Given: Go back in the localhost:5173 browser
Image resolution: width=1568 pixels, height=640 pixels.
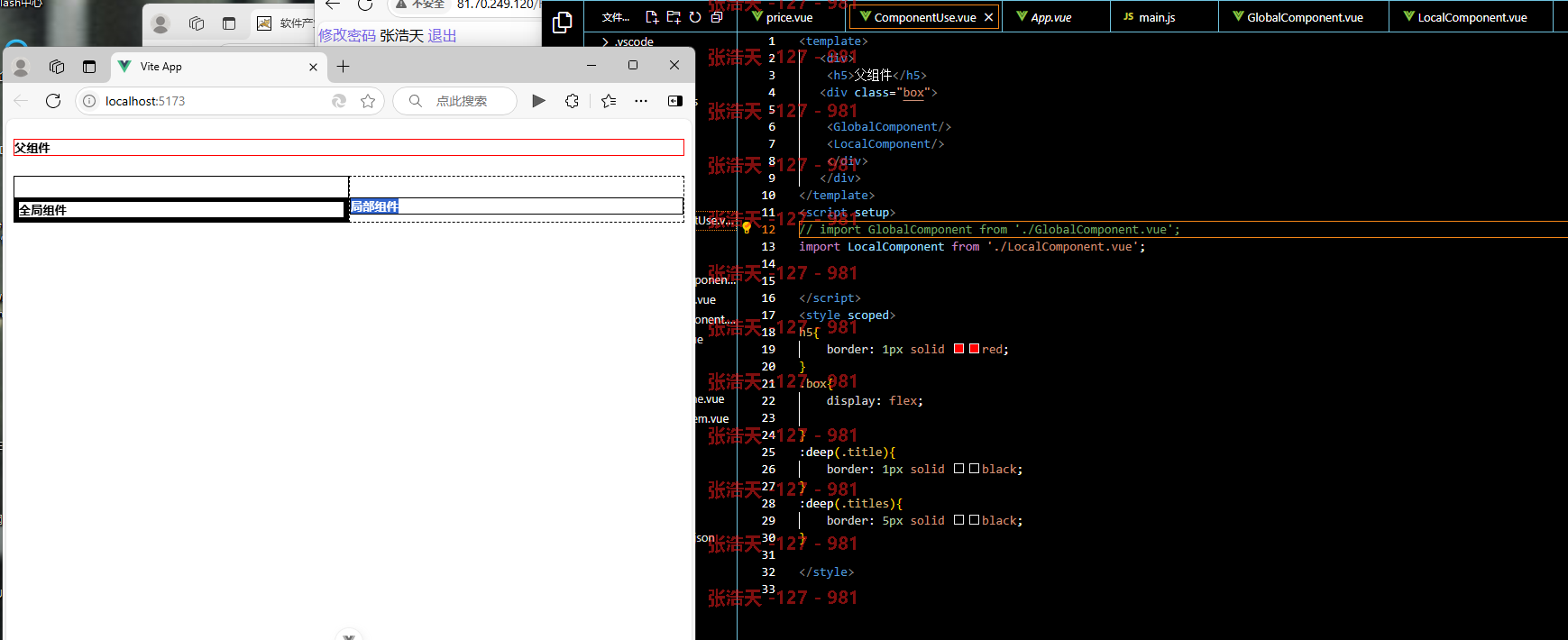Looking at the screenshot, I should pos(22,101).
